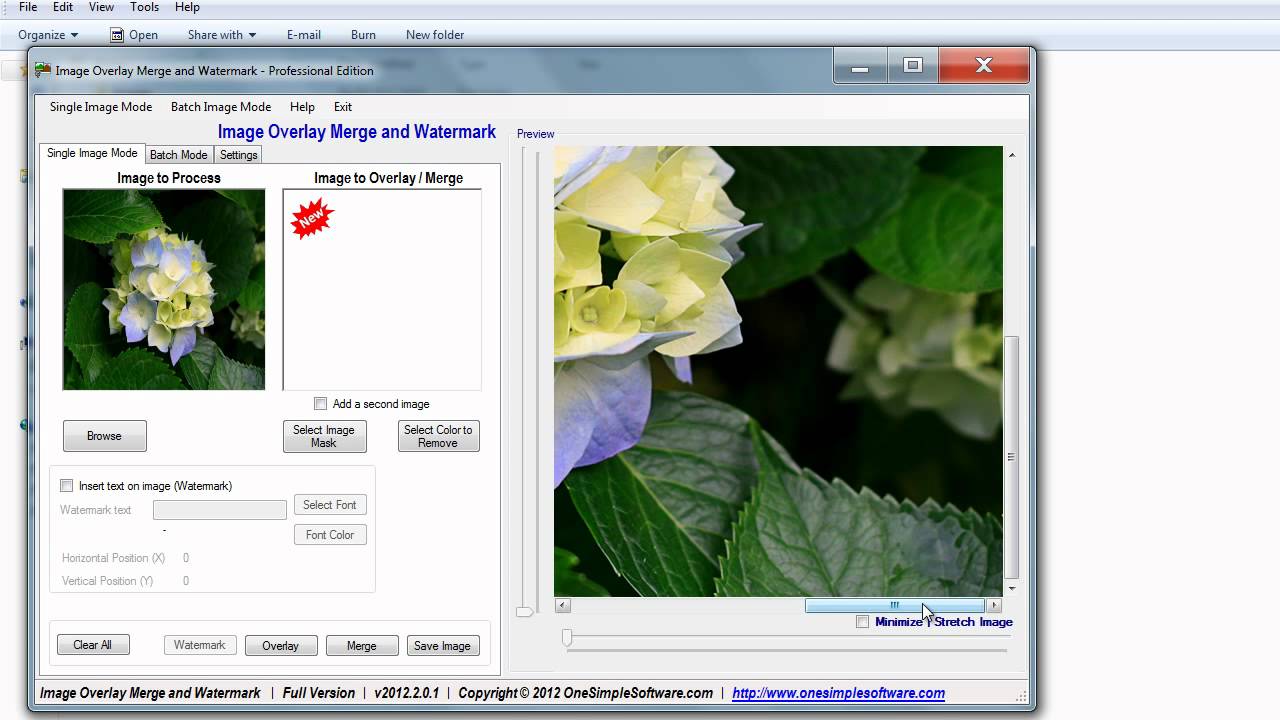The image size is (1280, 720).
Task: Open the application's Help menu
Action: point(302,107)
